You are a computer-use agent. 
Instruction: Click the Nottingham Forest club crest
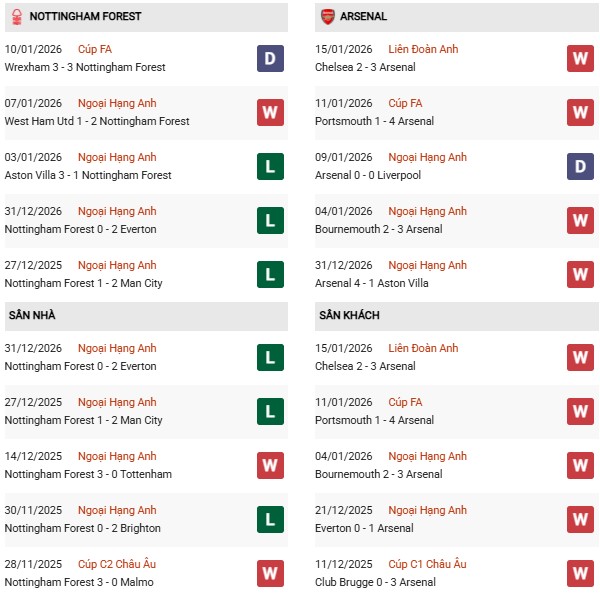click(15, 16)
